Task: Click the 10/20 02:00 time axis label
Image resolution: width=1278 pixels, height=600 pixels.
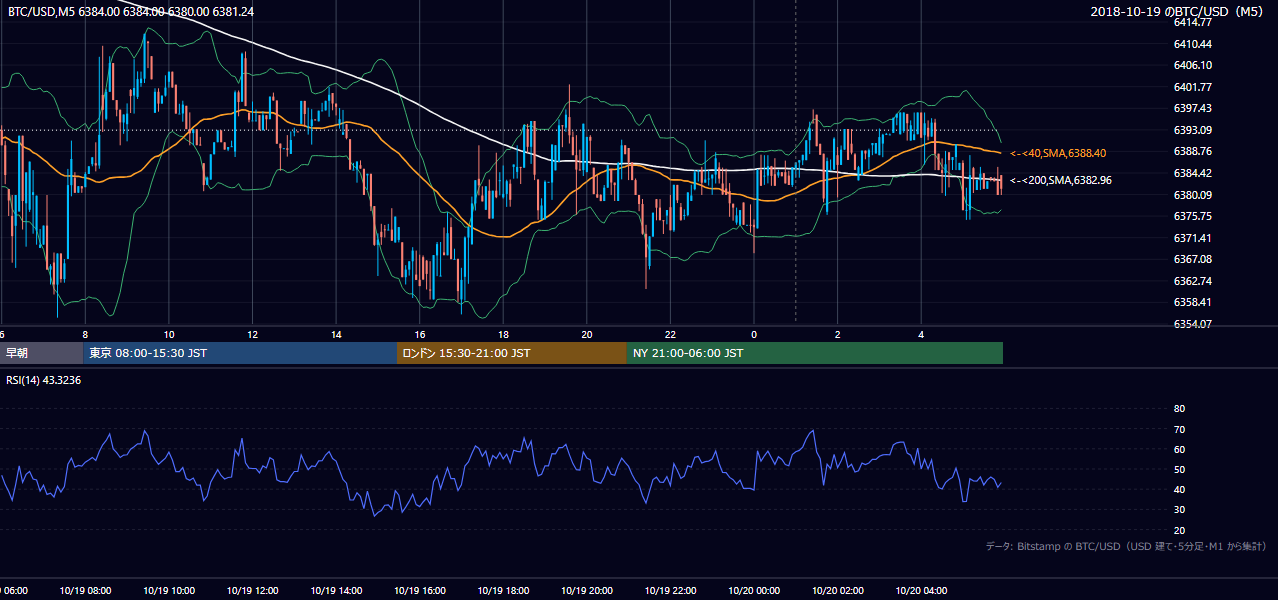Action: [838, 591]
